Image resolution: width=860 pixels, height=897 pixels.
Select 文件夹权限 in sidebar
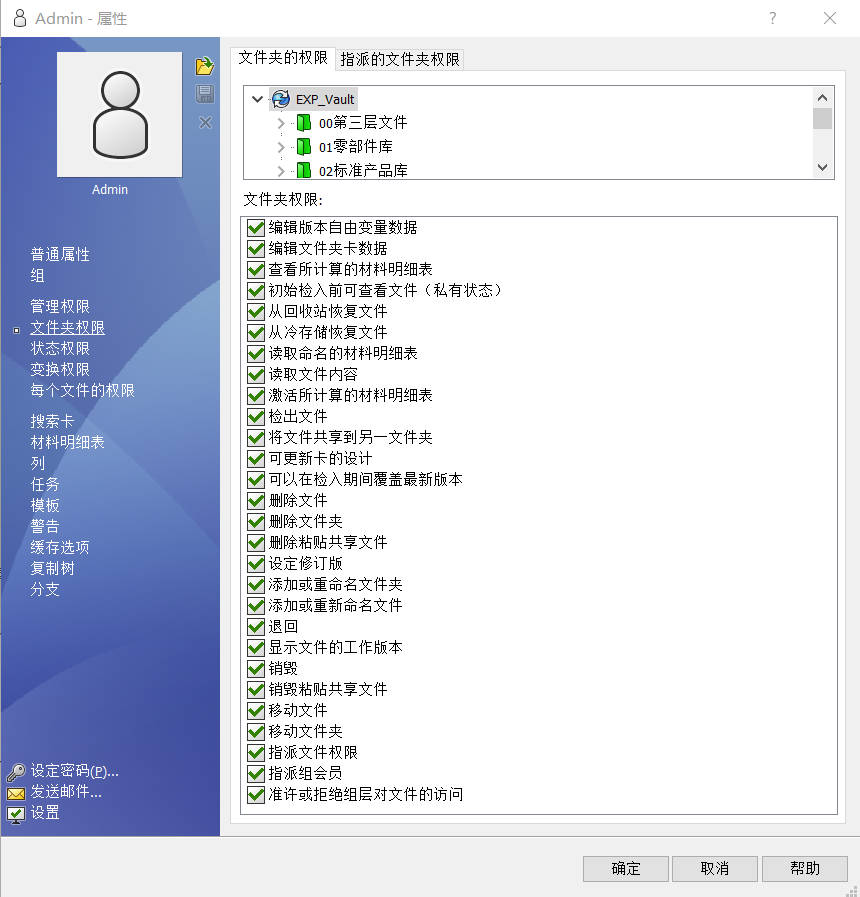(x=68, y=328)
